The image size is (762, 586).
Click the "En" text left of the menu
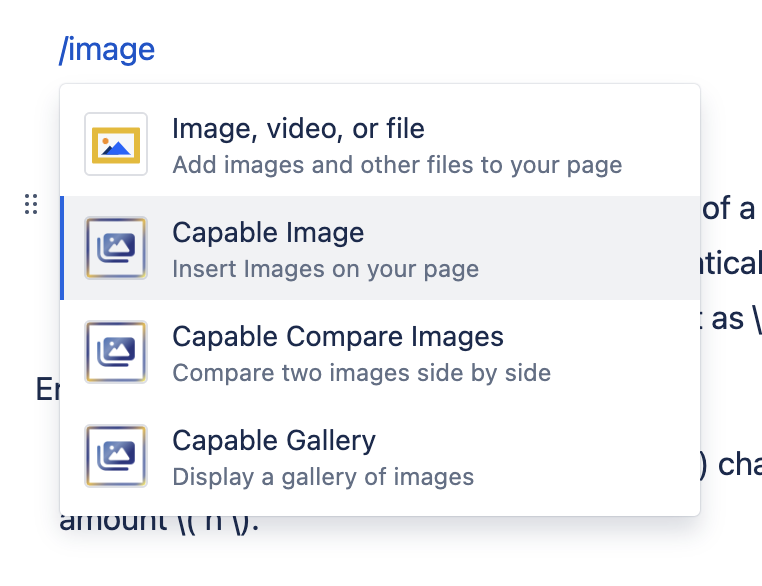click(x=47, y=389)
